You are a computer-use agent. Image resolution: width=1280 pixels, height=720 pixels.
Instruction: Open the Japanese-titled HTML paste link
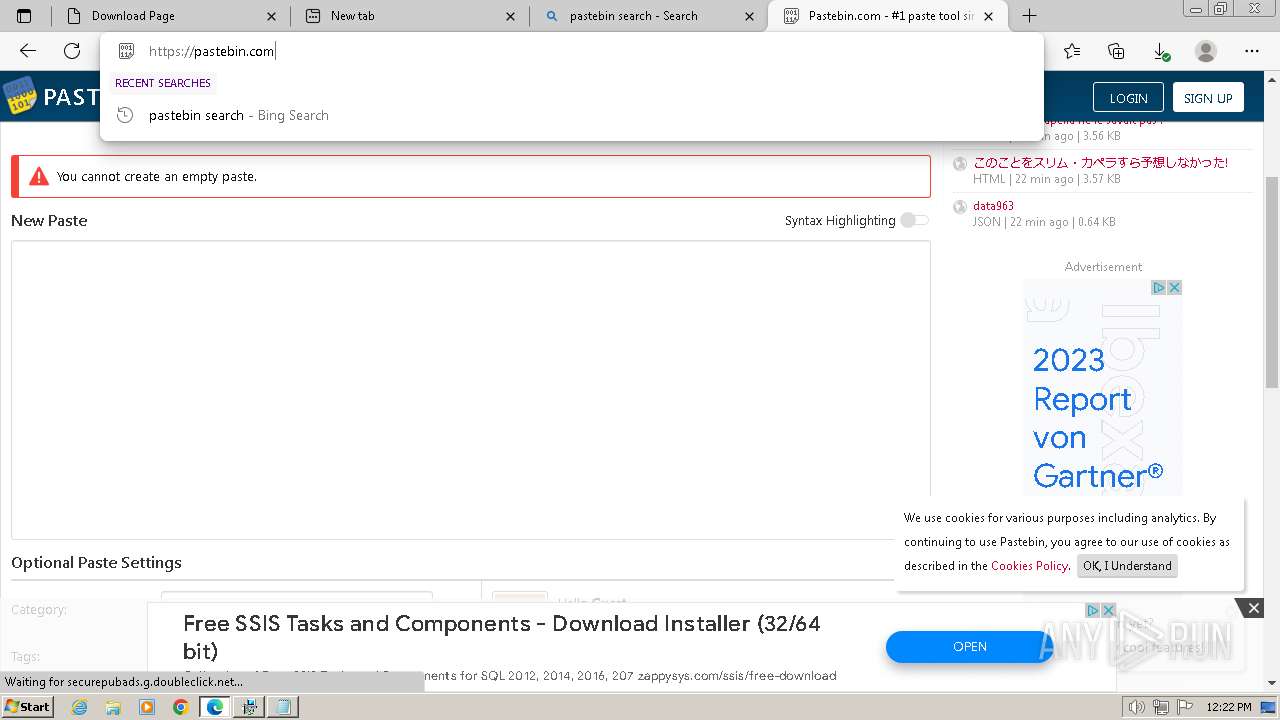(1100, 162)
